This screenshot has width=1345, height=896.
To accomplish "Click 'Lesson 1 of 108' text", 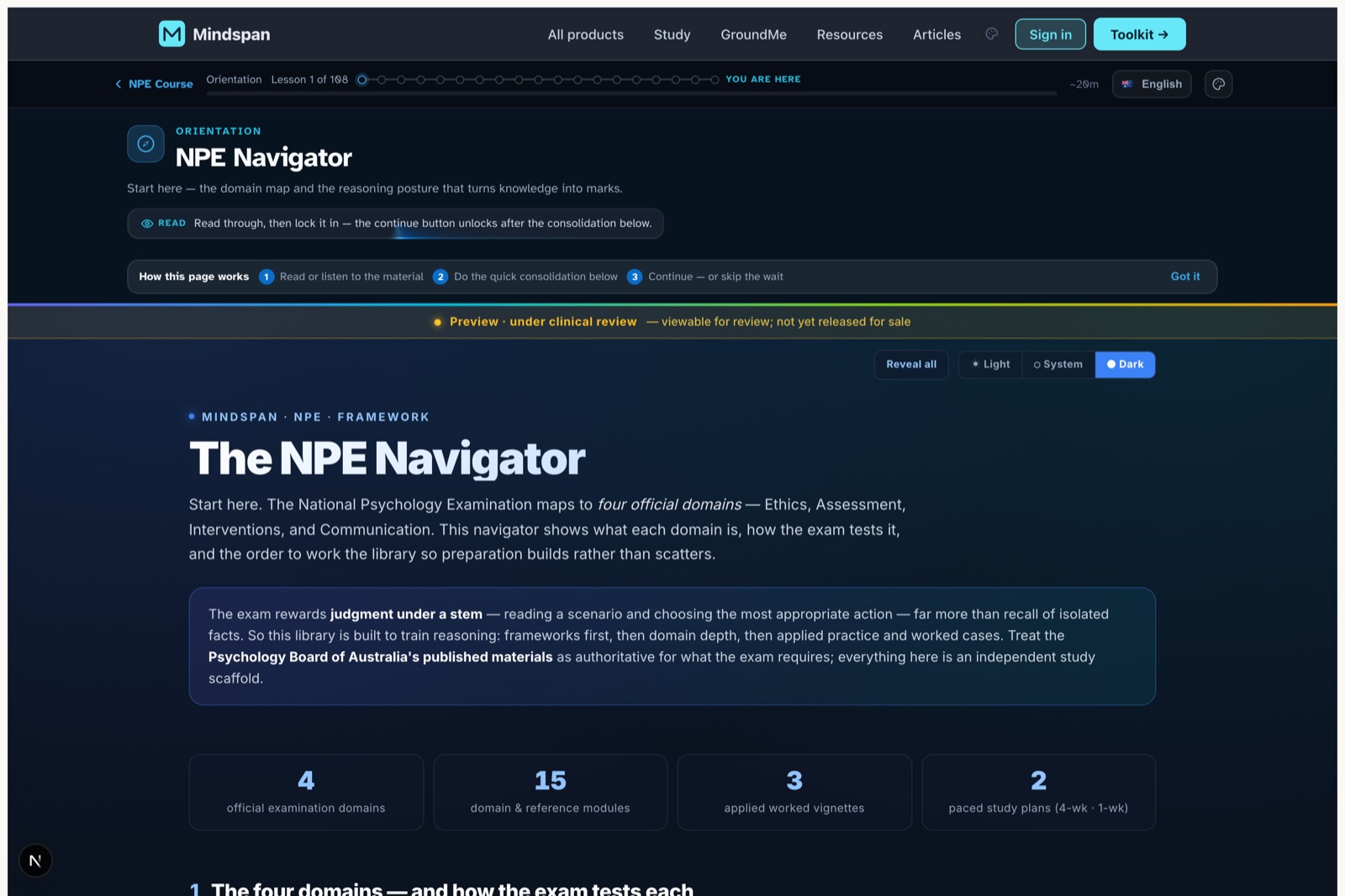I will [x=309, y=80].
